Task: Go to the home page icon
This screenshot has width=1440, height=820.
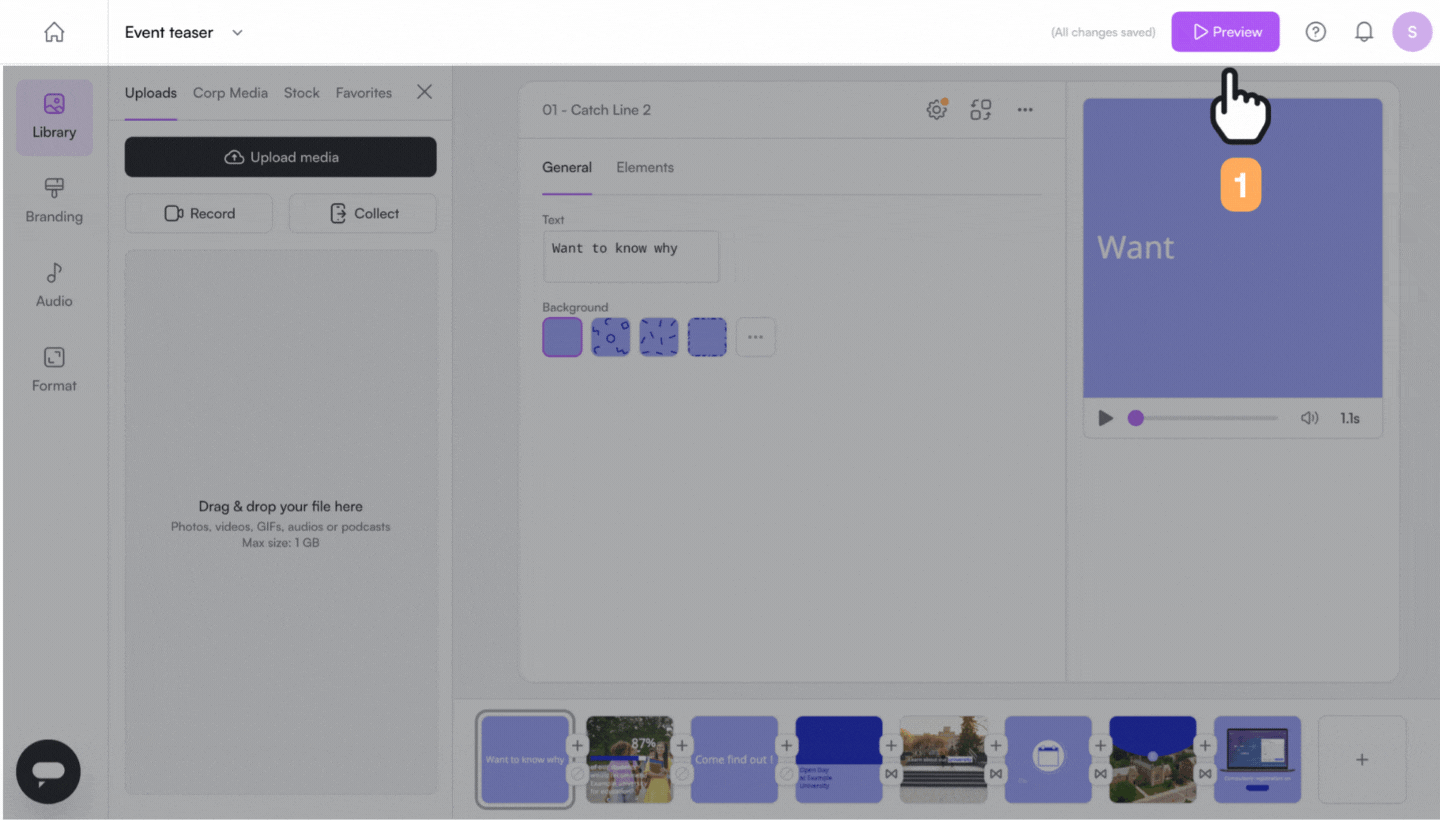Action: click(54, 32)
